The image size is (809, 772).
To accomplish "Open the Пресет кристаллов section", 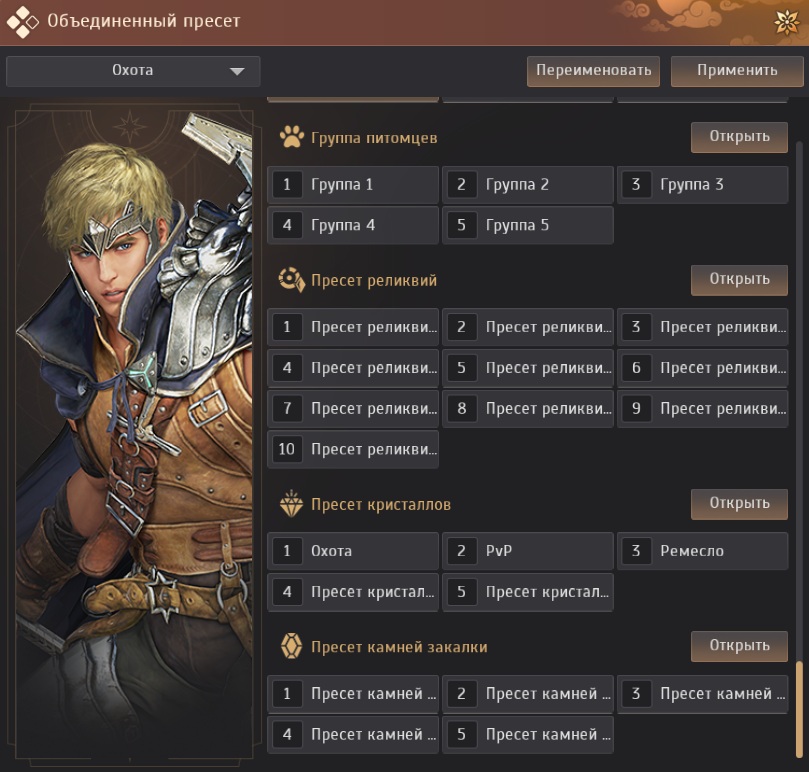I will 739,503.
